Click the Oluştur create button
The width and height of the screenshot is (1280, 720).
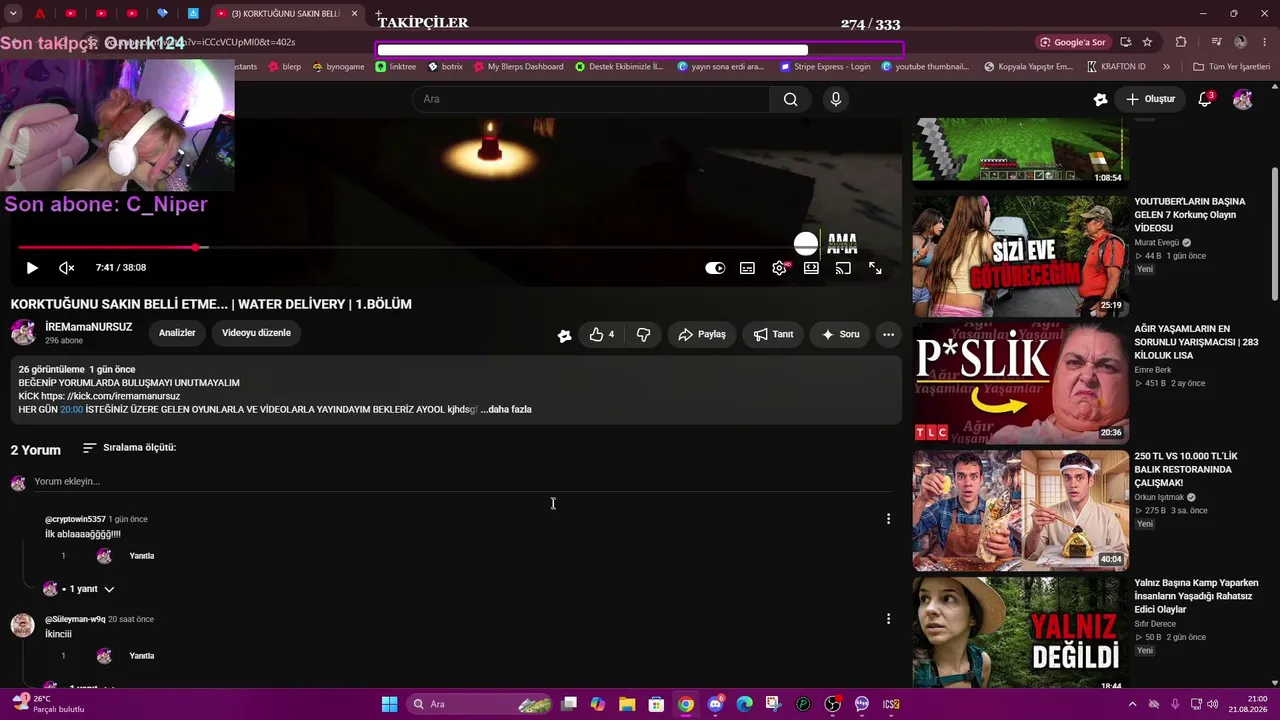(1151, 99)
